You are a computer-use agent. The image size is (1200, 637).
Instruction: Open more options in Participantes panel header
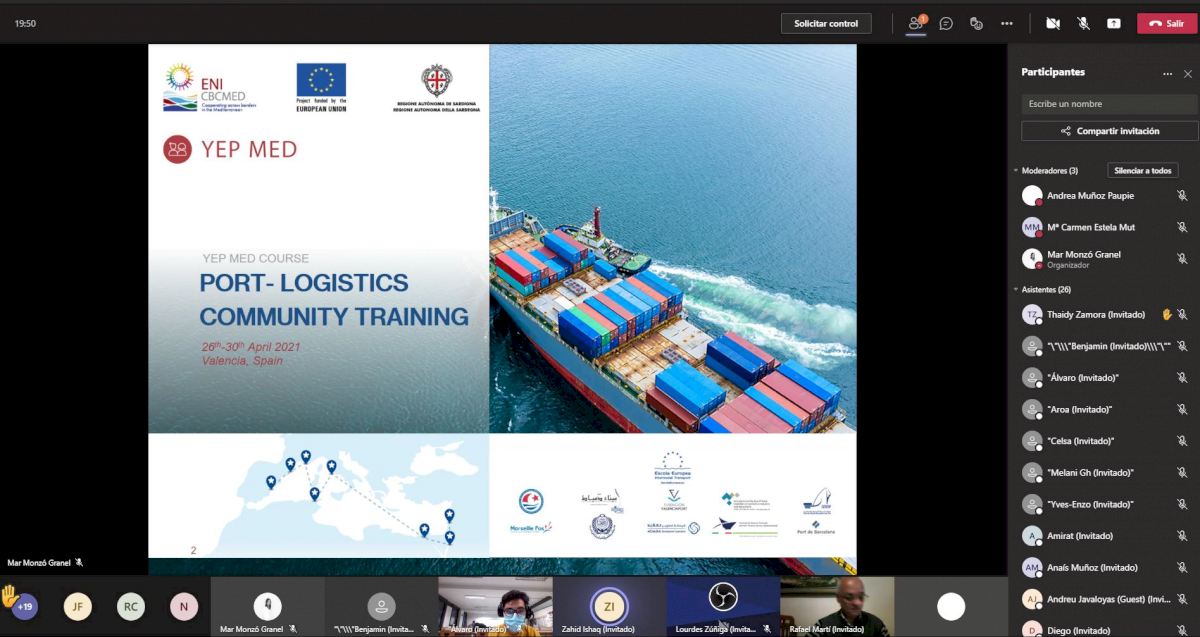pyautogui.click(x=1167, y=73)
